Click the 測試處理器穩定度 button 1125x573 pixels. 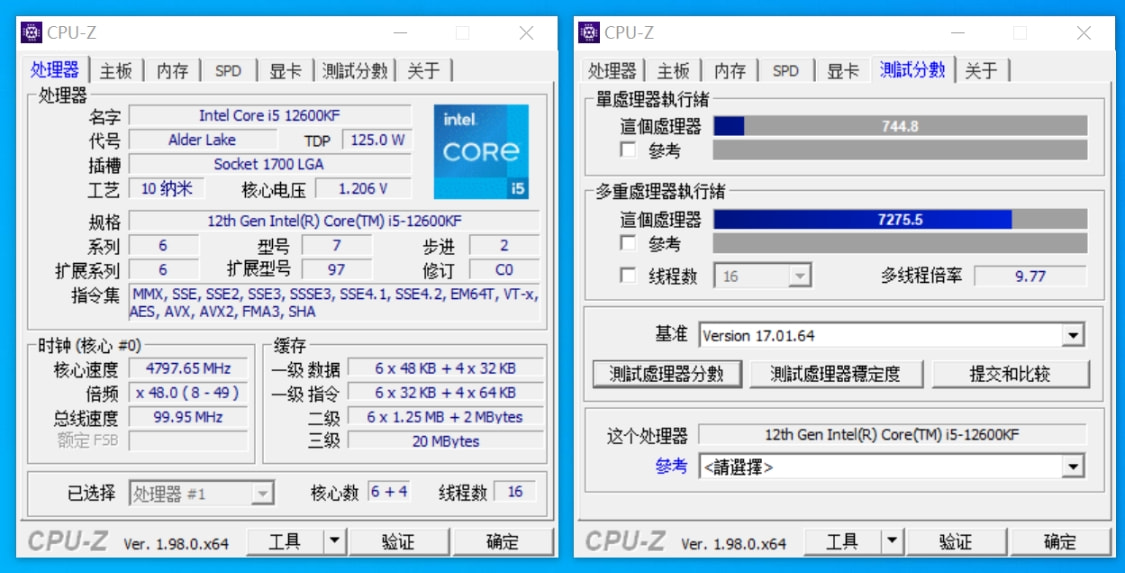click(x=835, y=374)
